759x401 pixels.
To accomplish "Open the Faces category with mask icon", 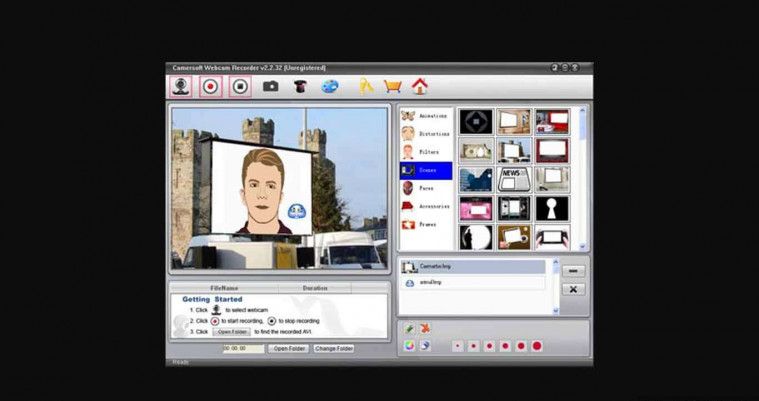I will point(426,188).
